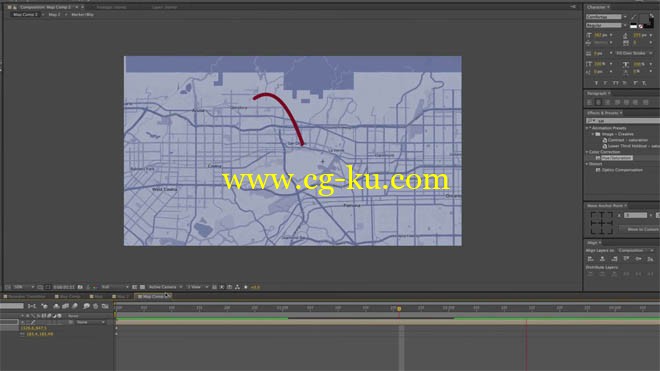Click the current time indicator on timeline ruler
This screenshot has width=660, height=371.
click(399, 309)
